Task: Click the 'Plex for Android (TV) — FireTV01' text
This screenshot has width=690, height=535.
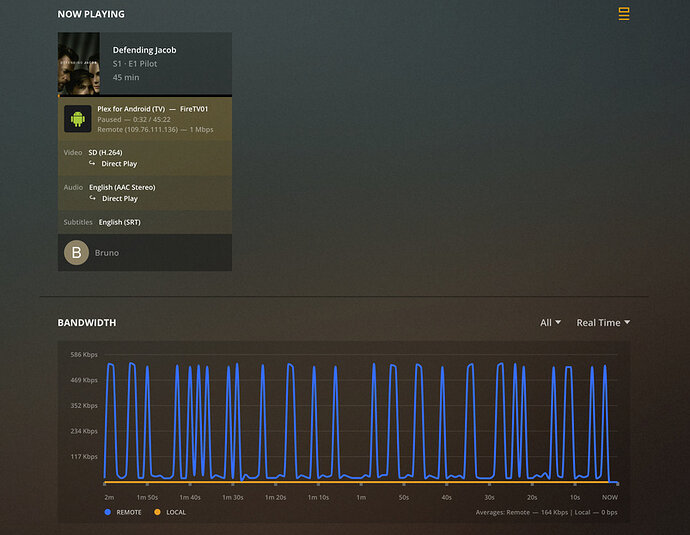Action: pos(152,109)
